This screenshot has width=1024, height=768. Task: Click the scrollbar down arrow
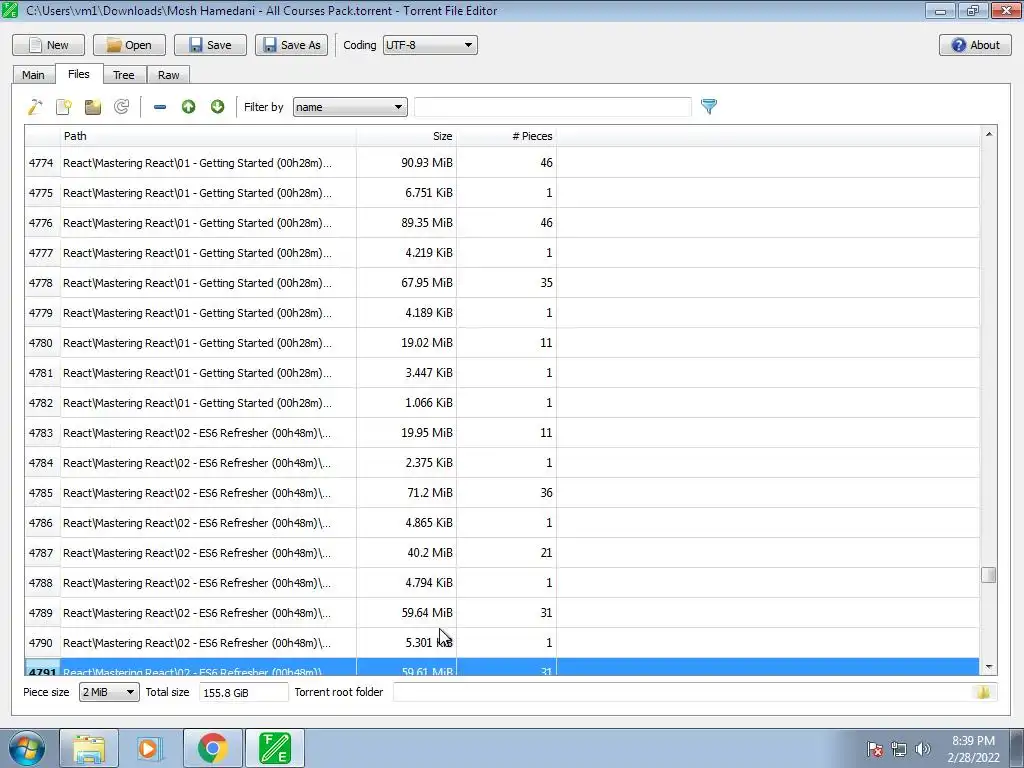[988, 667]
